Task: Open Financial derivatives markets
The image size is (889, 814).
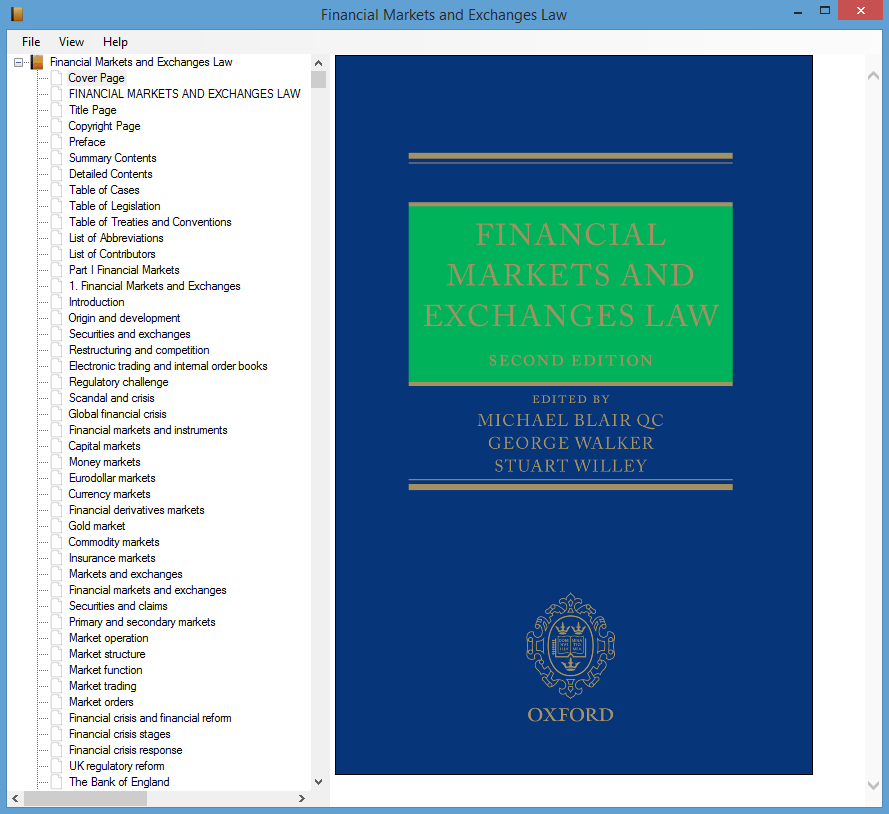Action: [x=137, y=510]
